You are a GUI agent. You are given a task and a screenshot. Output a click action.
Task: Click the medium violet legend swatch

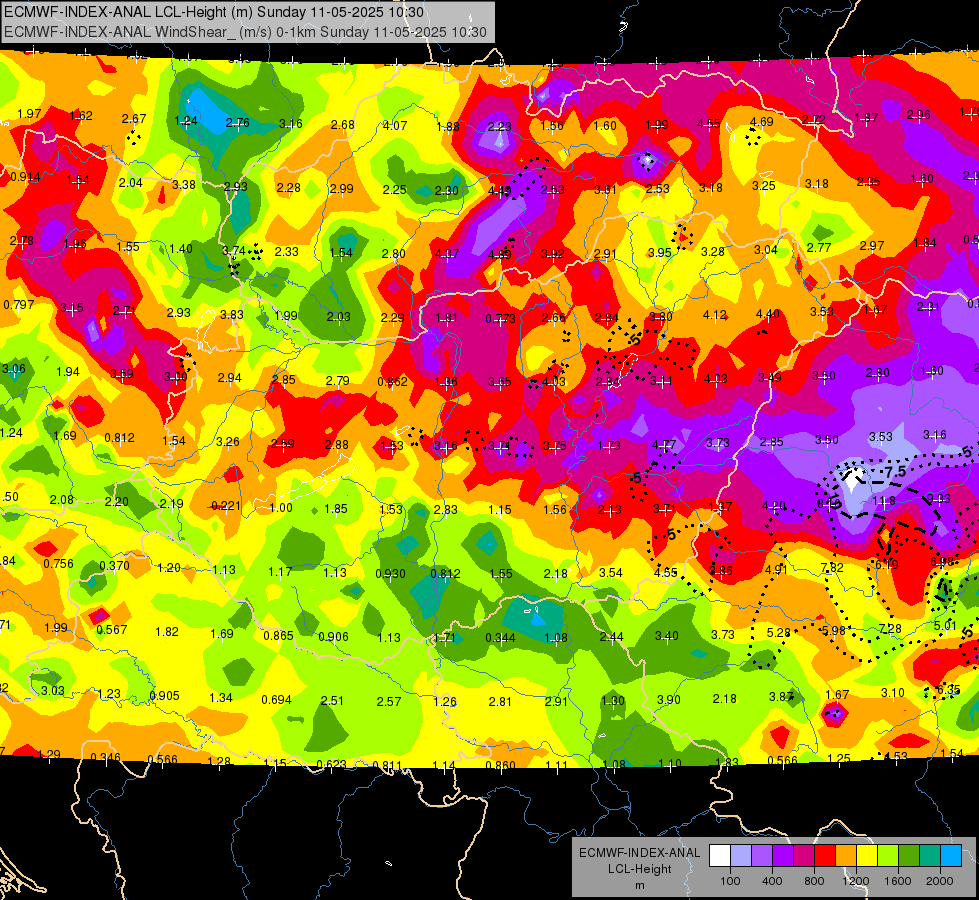(x=762, y=856)
